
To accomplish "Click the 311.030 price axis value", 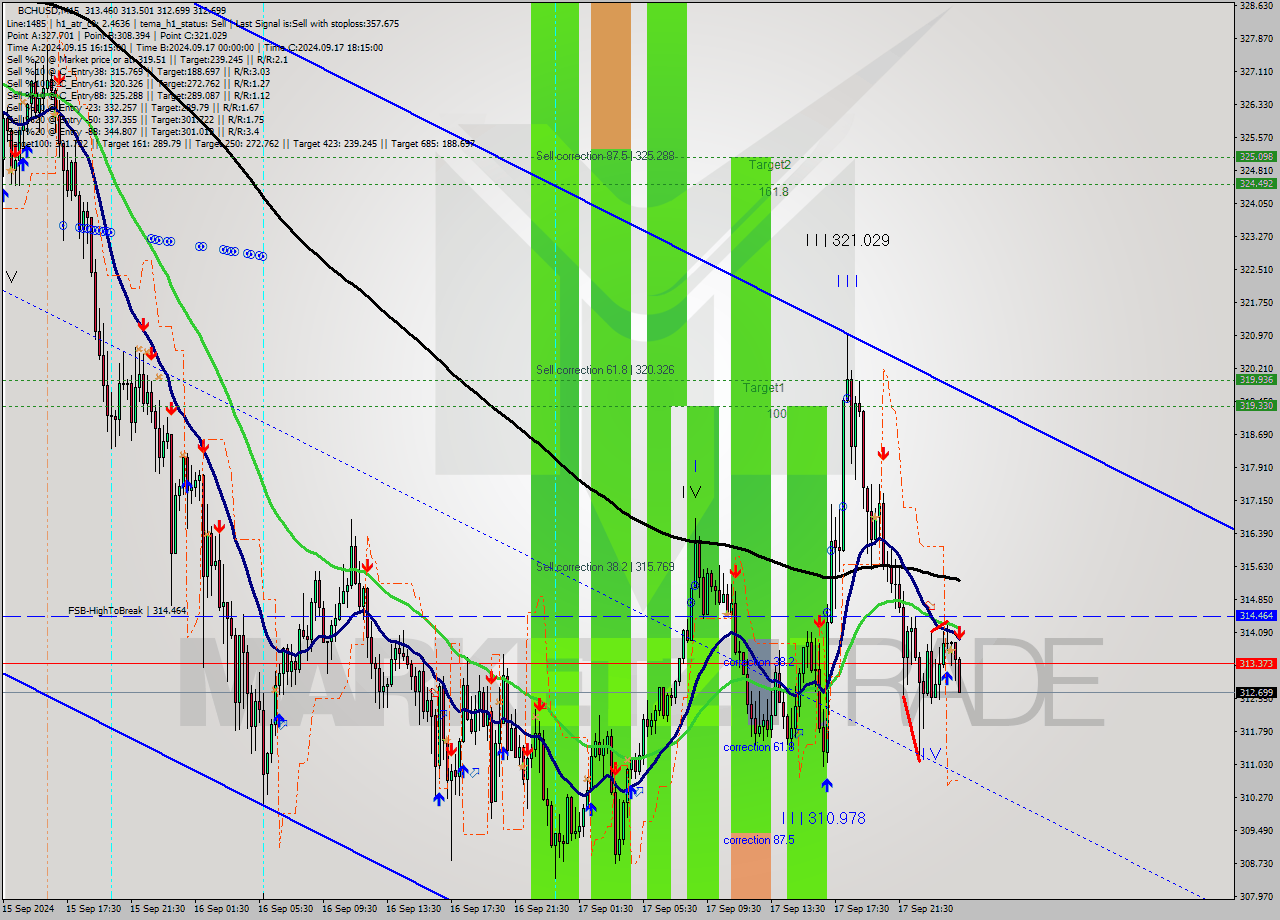I will (1256, 764).
